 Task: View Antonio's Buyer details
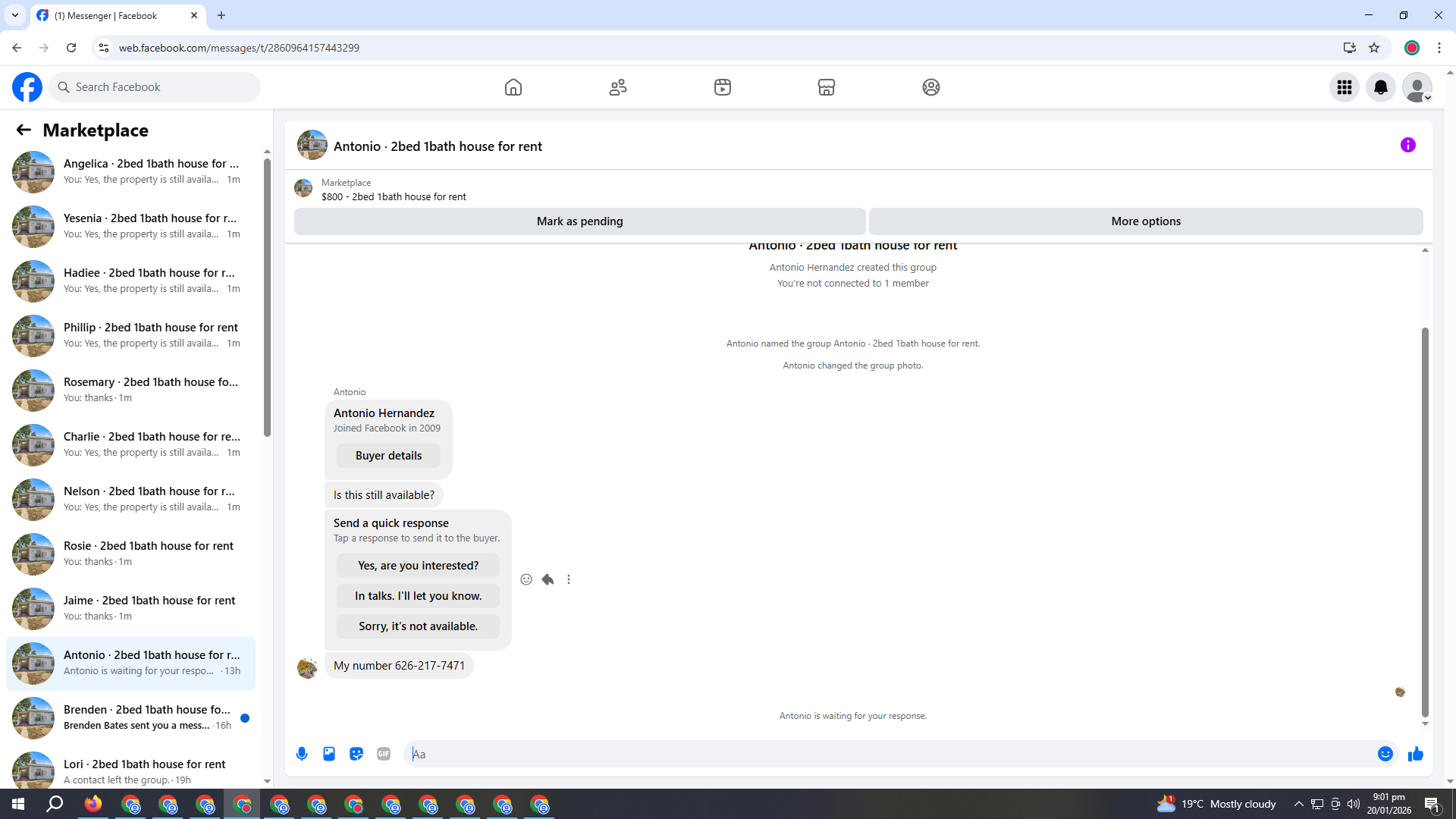coord(388,456)
